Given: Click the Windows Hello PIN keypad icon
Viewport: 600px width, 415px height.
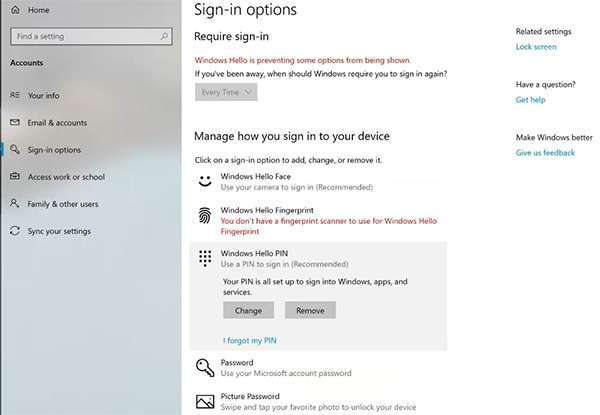Looking at the screenshot, I should point(204,258).
